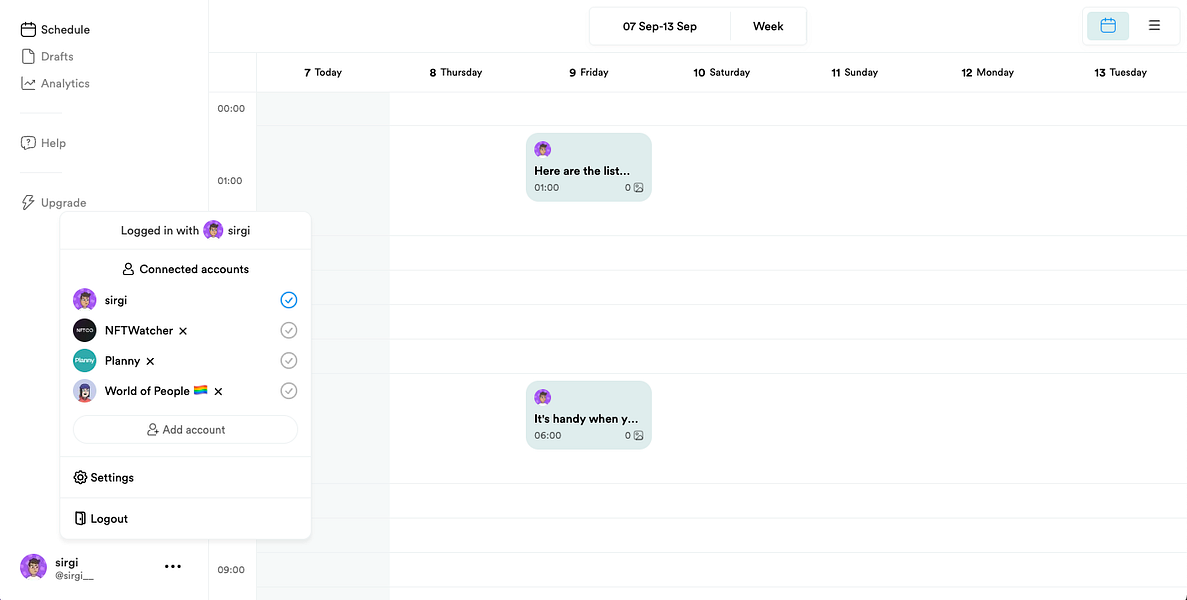Screen dimensions: 1187x600
Task: Click the Help question bubble icon
Action: click(x=28, y=143)
